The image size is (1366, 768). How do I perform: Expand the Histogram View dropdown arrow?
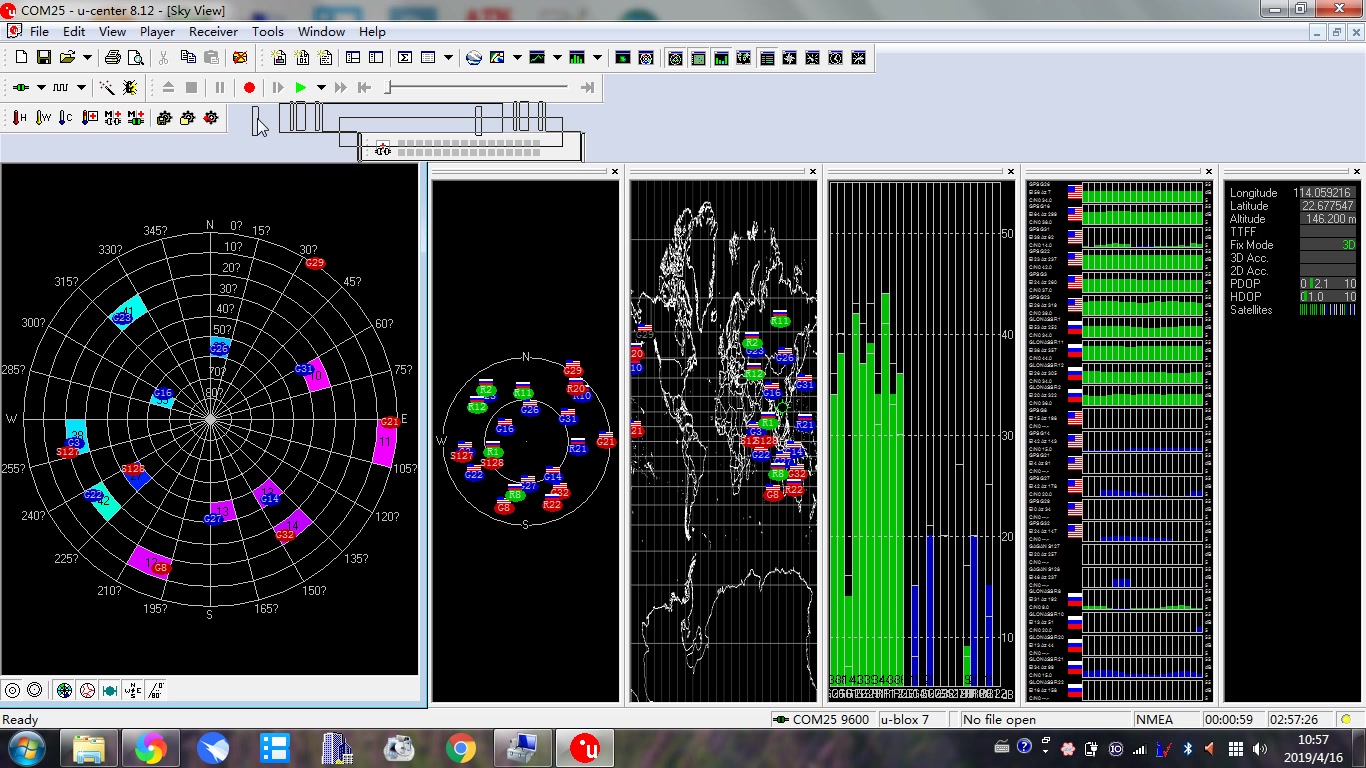597,58
